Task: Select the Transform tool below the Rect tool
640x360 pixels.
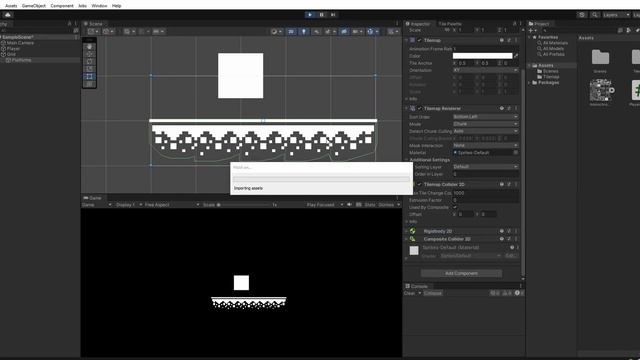Action: tap(89, 84)
